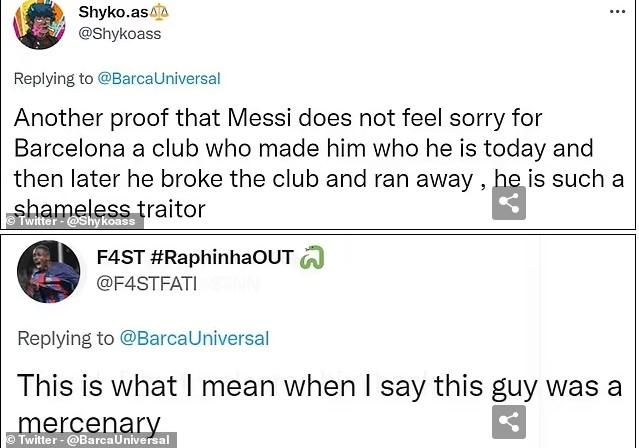Click share icon on Shyko.as tweet
The height and width of the screenshot is (448, 639).
pos(509,203)
